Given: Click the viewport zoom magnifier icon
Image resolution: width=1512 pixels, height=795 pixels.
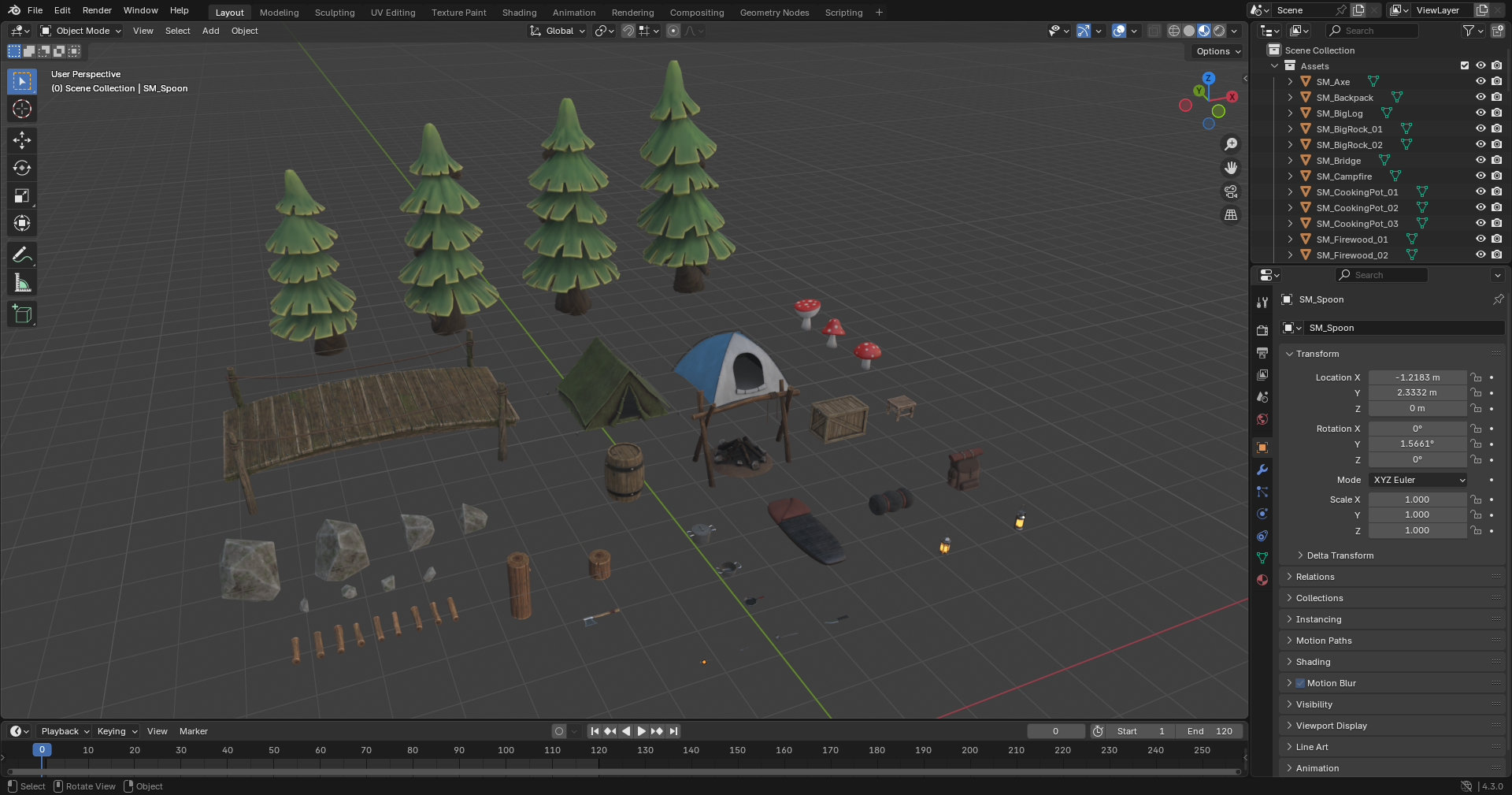Looking at the screenshot, I should tap(1230, 144).
